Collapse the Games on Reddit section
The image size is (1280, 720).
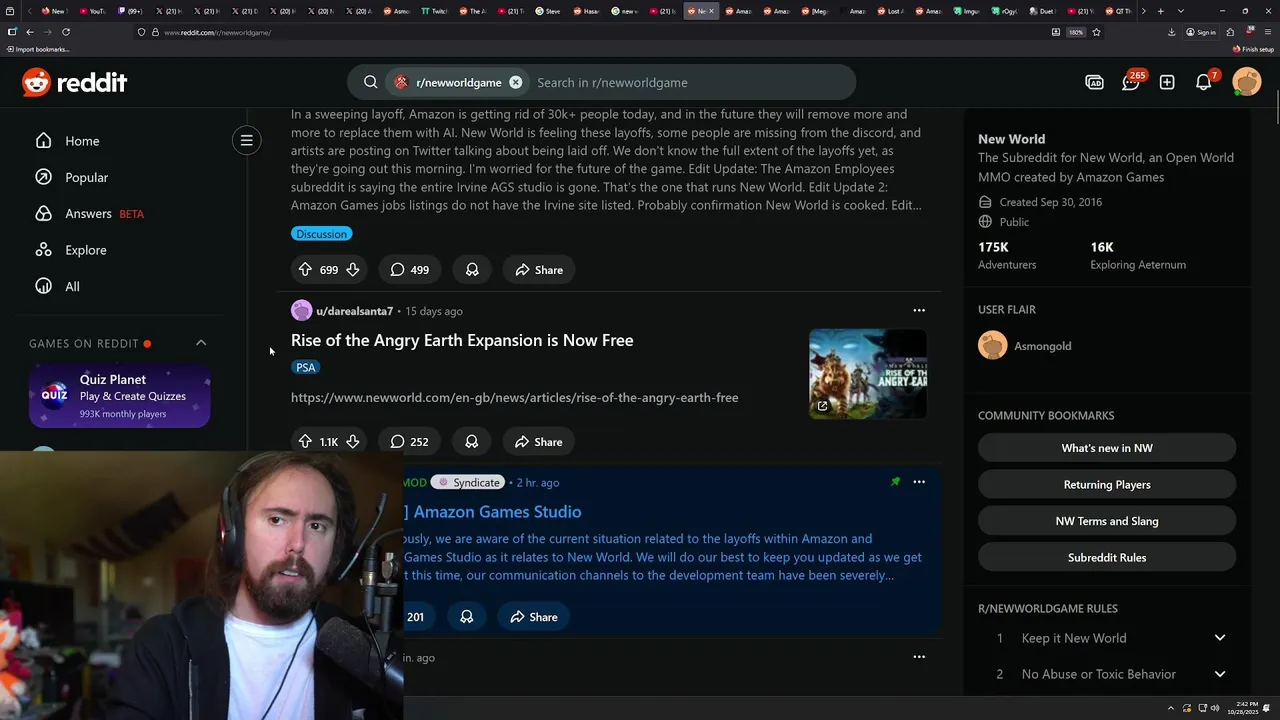[x=201, y=343]
